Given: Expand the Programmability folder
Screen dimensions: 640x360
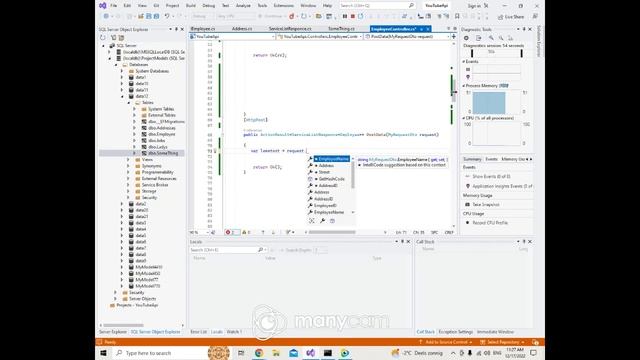Looking at the screenshot, I should [129, 172].
